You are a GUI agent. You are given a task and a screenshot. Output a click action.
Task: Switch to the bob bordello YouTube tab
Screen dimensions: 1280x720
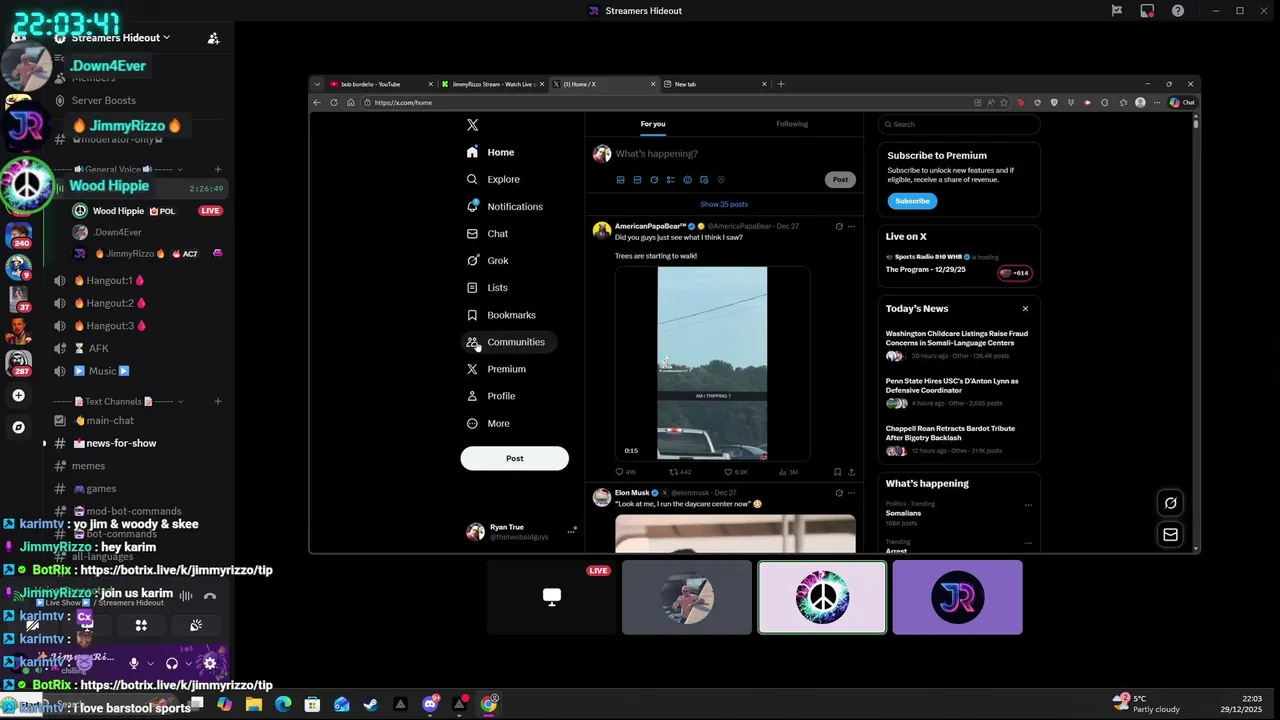(x=382, y=84)
